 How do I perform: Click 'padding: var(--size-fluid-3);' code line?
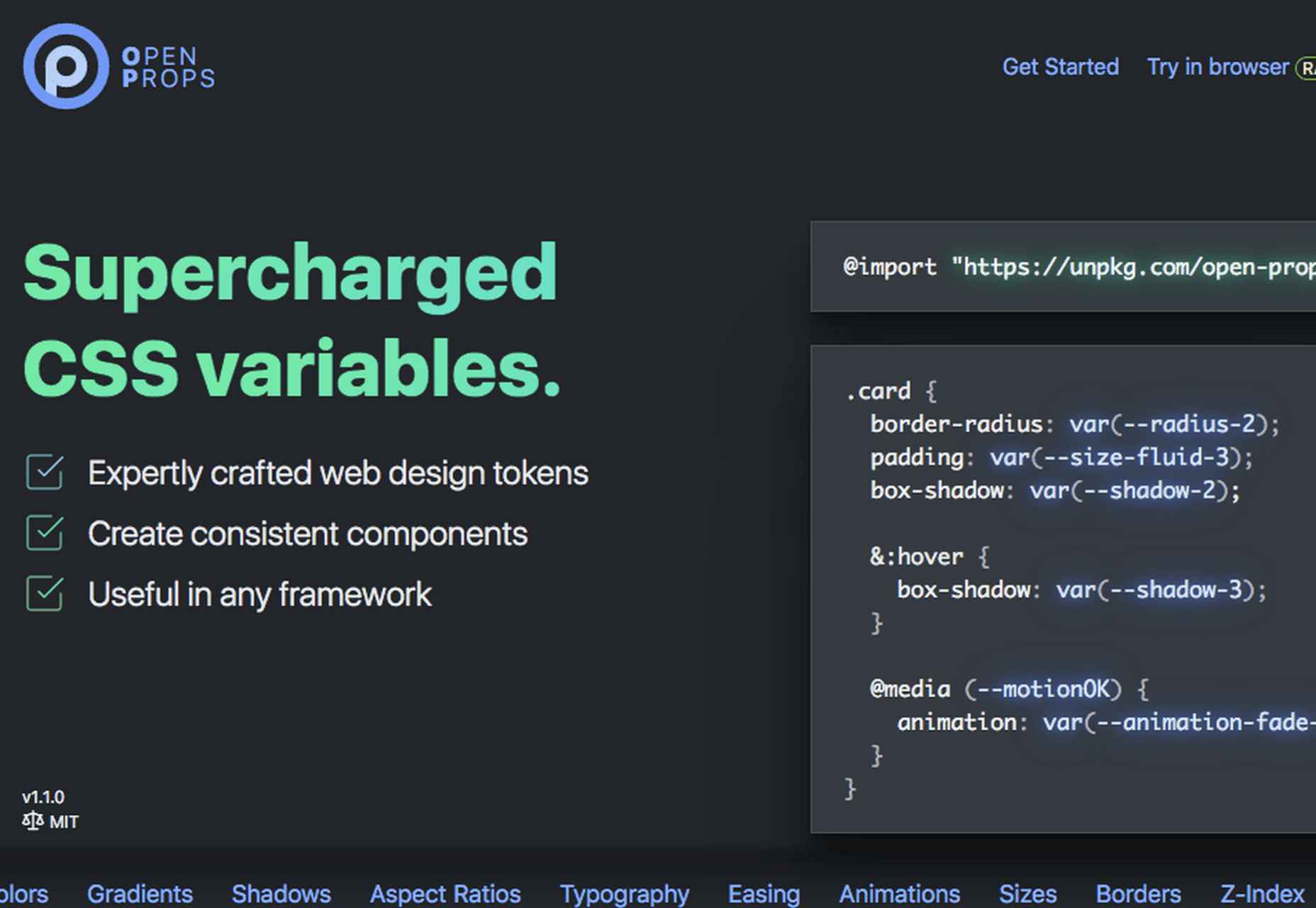click(1061, 458)
